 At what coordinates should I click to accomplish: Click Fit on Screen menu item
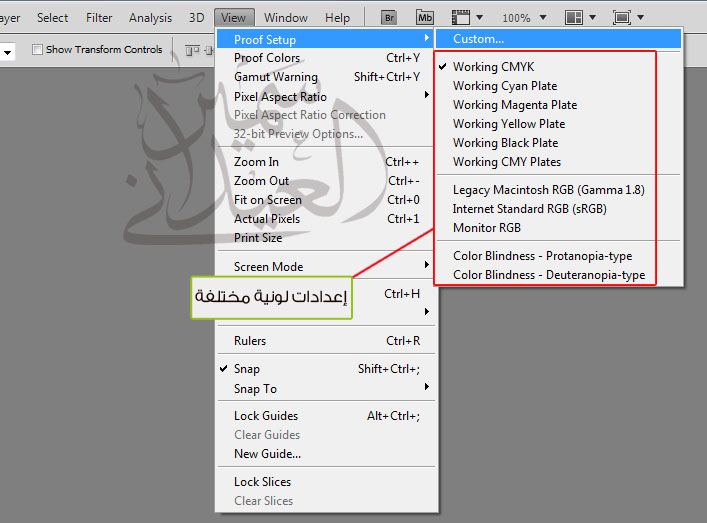click(x=270, y=200)
